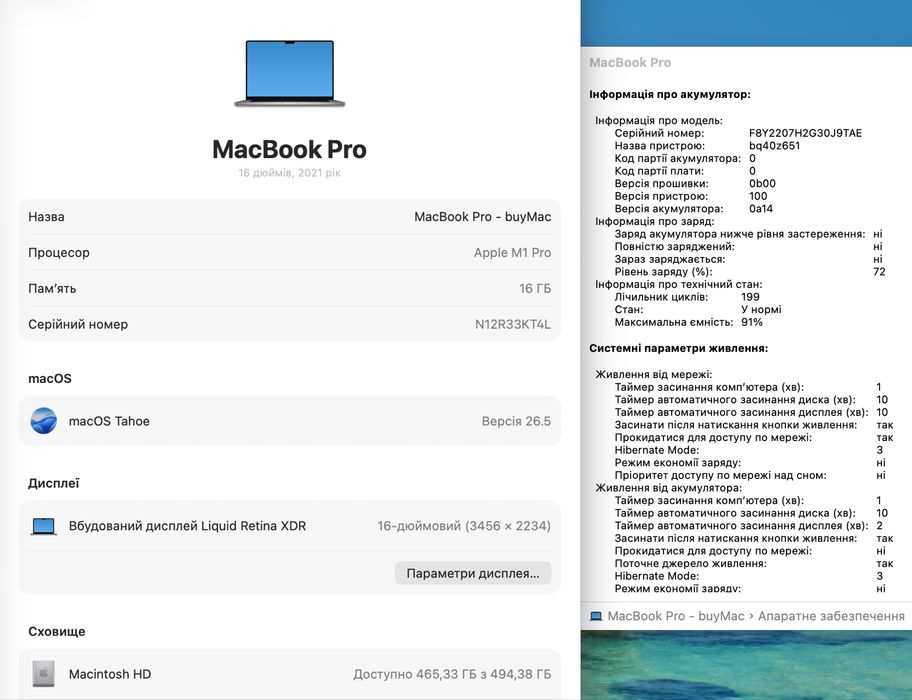Image resolution: width=912 pixels, height=700 pixels.
Task: Click the Сховище section heading
Action: coord(56,631)
